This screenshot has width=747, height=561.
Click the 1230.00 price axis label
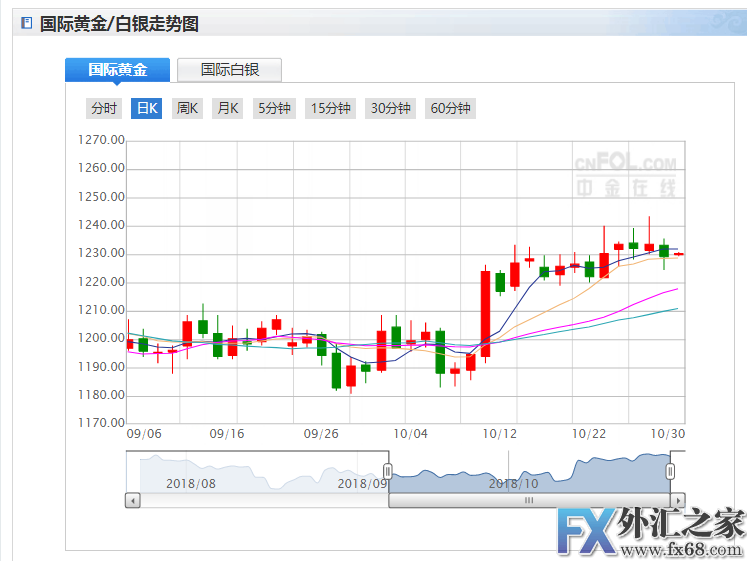[x=101, y=253]
